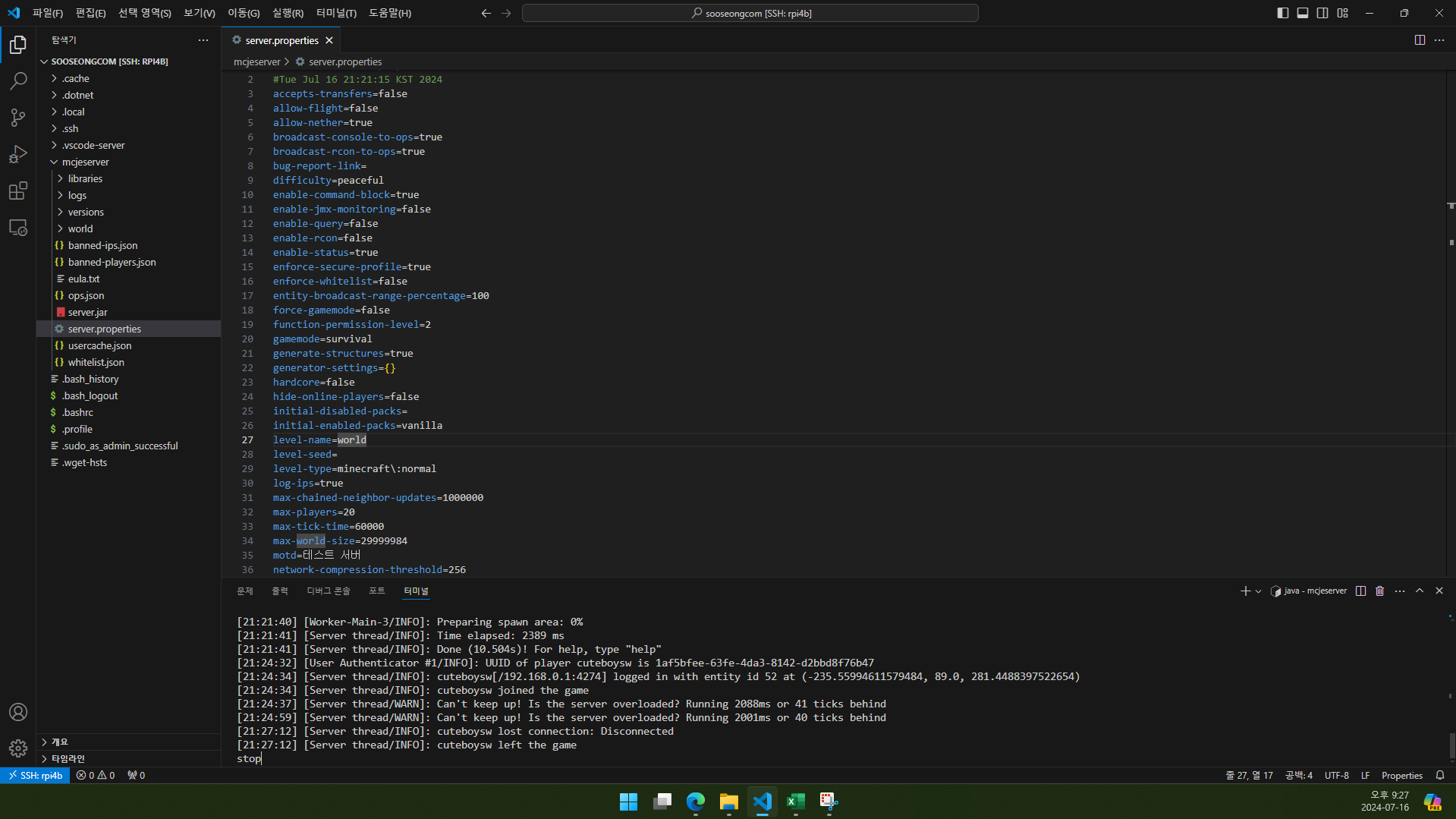This screenshot has width=1456, height=819.
Task: Go forward with the navigation arrow
Action: [x=506, y=13]
